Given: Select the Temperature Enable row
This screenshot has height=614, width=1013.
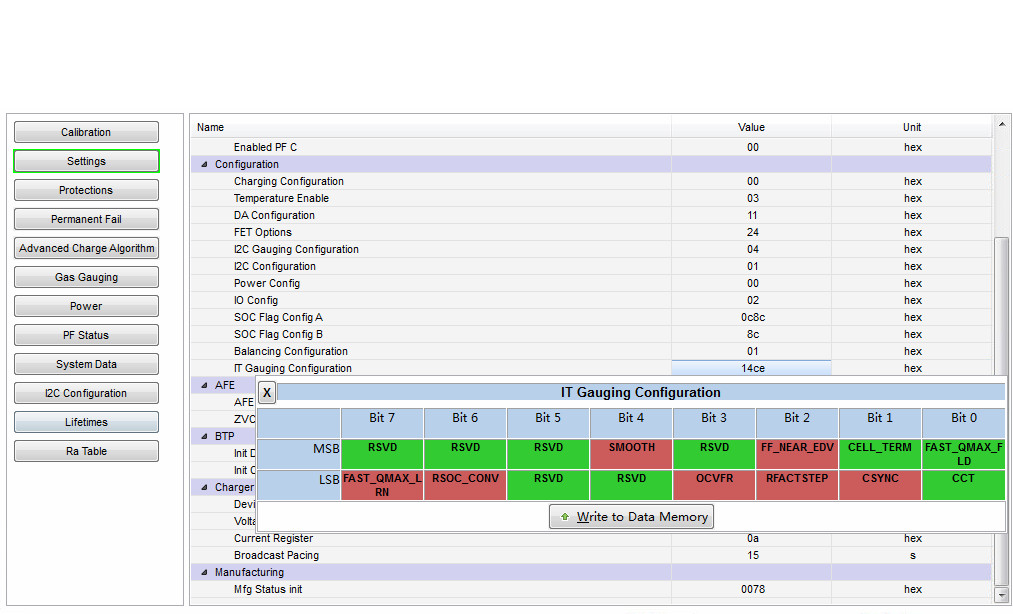Looking at the screenshot, I should point(591,198).
